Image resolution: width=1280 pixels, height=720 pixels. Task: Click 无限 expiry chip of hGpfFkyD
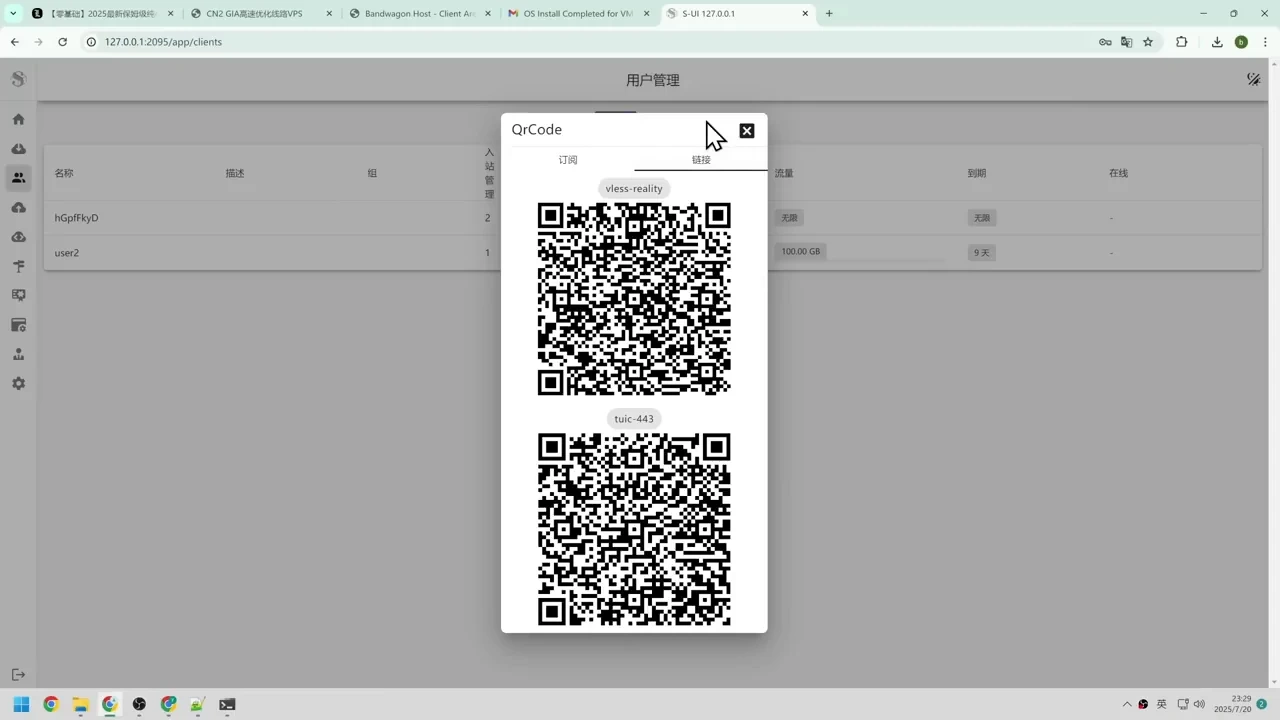tap(982, 218)
